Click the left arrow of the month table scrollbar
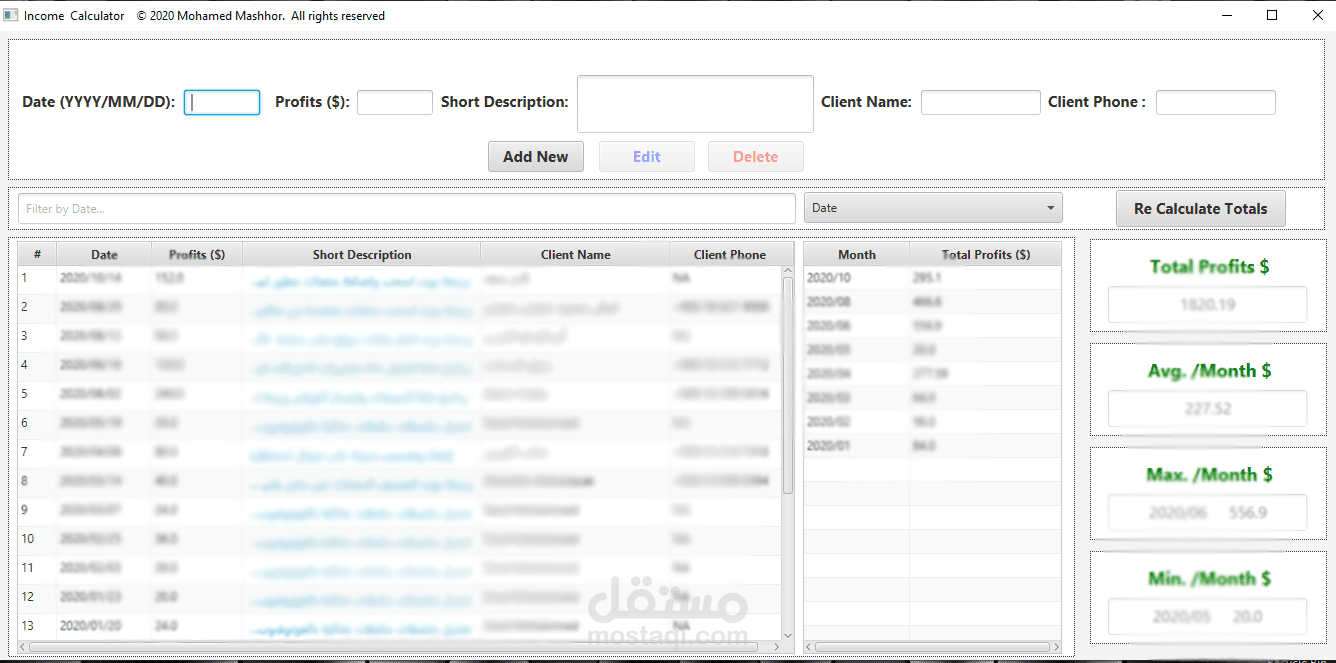1336x663 pixels. (x=810, y=647)
